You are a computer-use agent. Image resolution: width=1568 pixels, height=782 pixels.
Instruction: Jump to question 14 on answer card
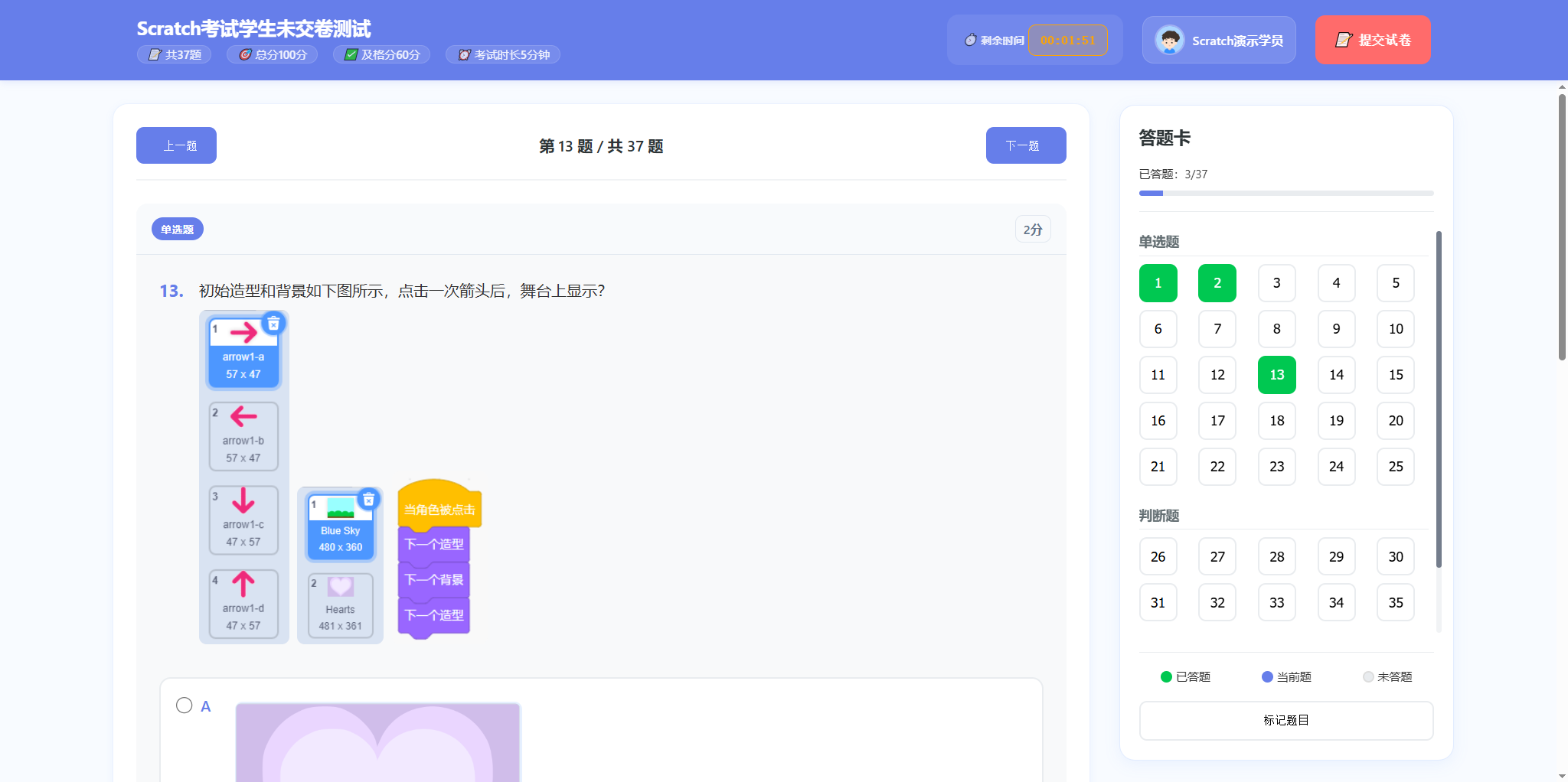pos(1336,375)
